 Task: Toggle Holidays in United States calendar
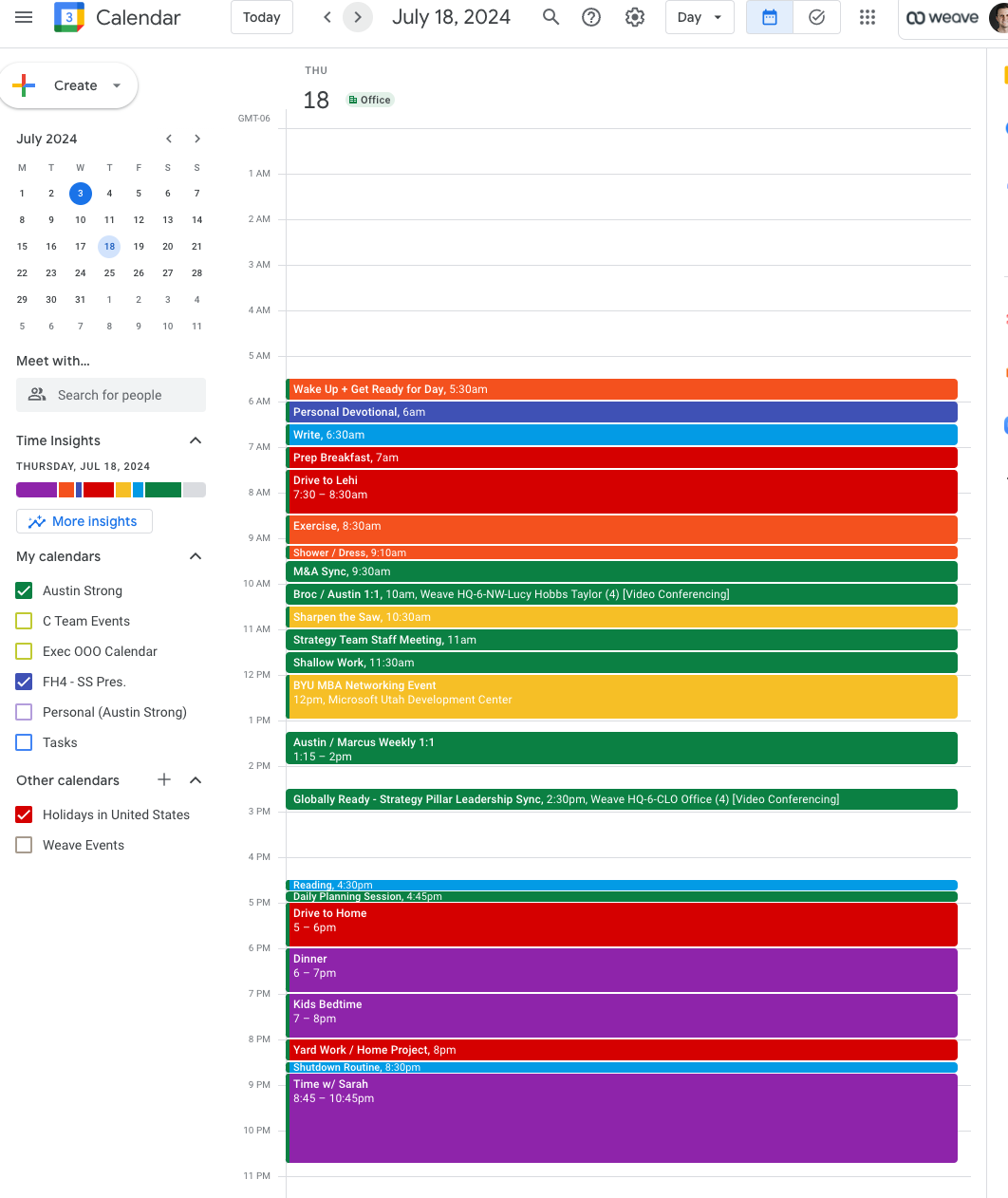[25, 814]
